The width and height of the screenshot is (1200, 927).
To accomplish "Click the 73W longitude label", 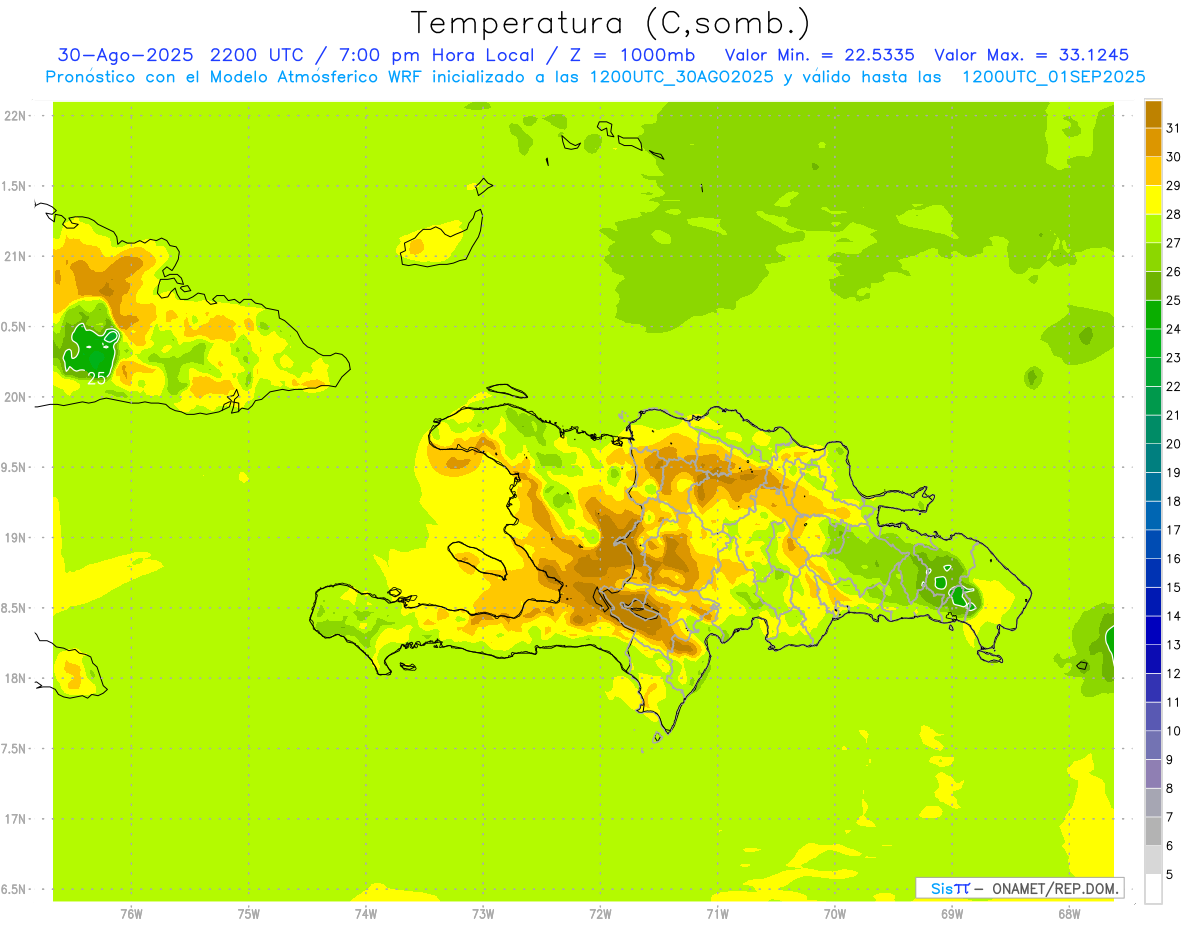I will tap(483, 914).
